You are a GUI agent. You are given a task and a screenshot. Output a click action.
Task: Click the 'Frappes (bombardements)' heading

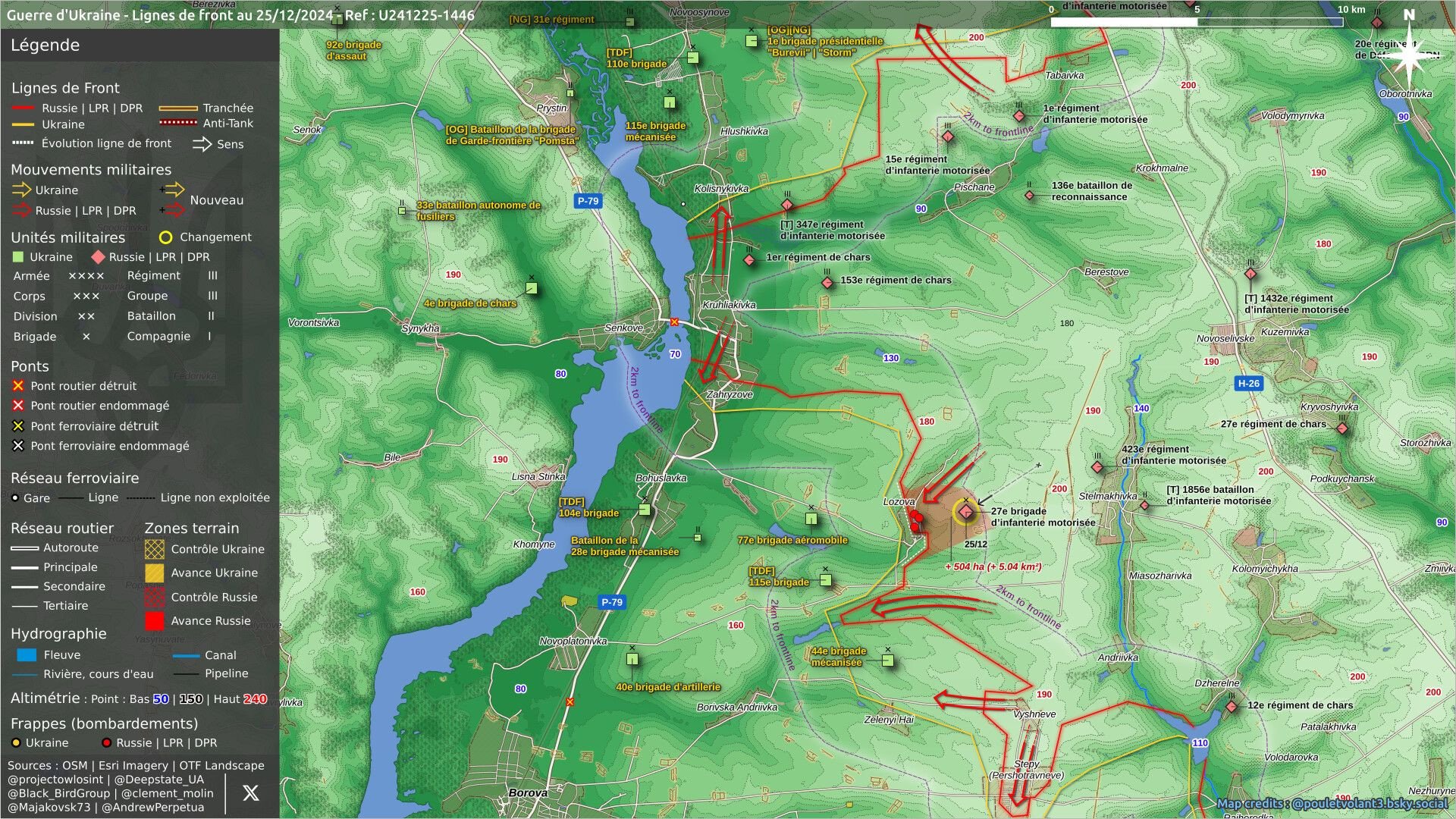click(104, 724)
